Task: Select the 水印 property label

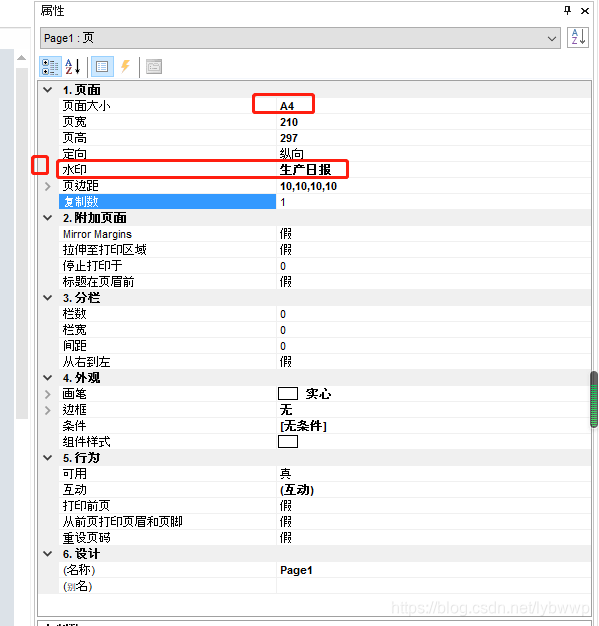Action: (x=75, y=170)
